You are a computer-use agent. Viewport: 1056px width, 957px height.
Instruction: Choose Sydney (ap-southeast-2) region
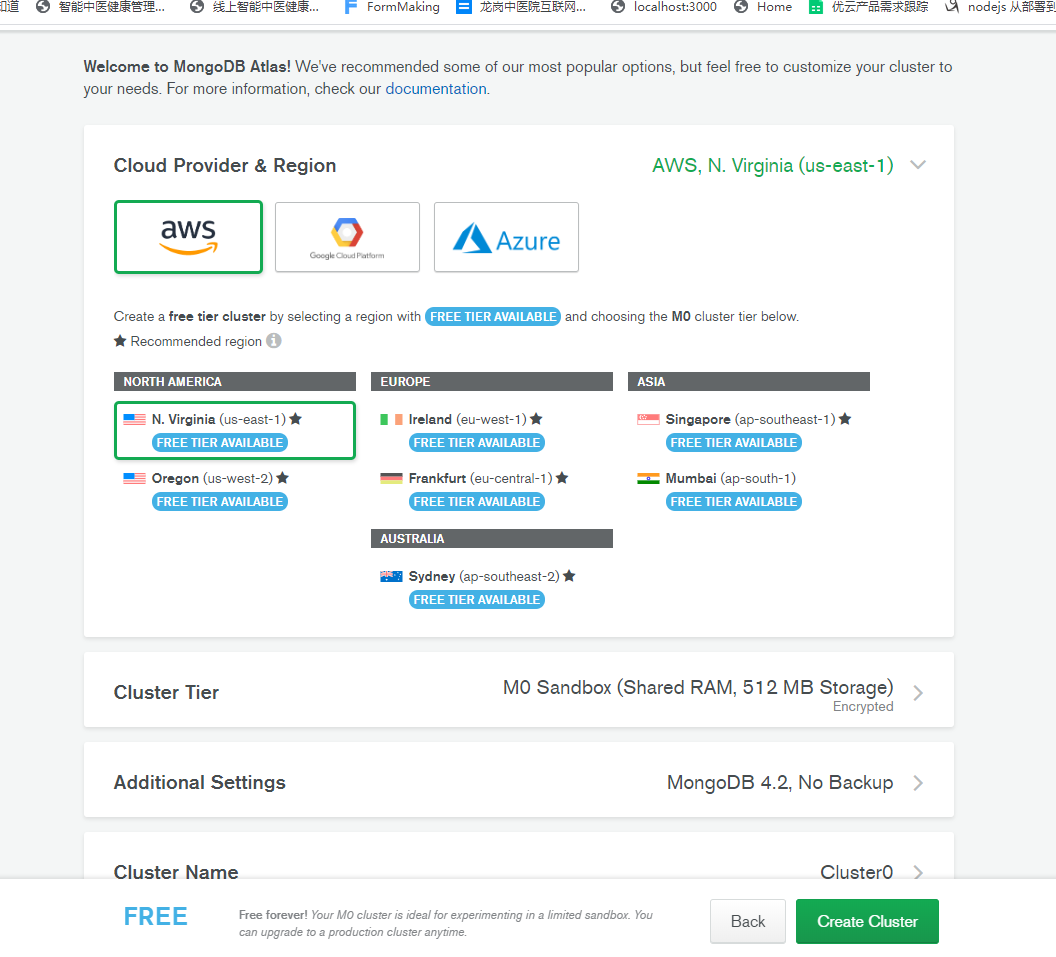[492, 587]
